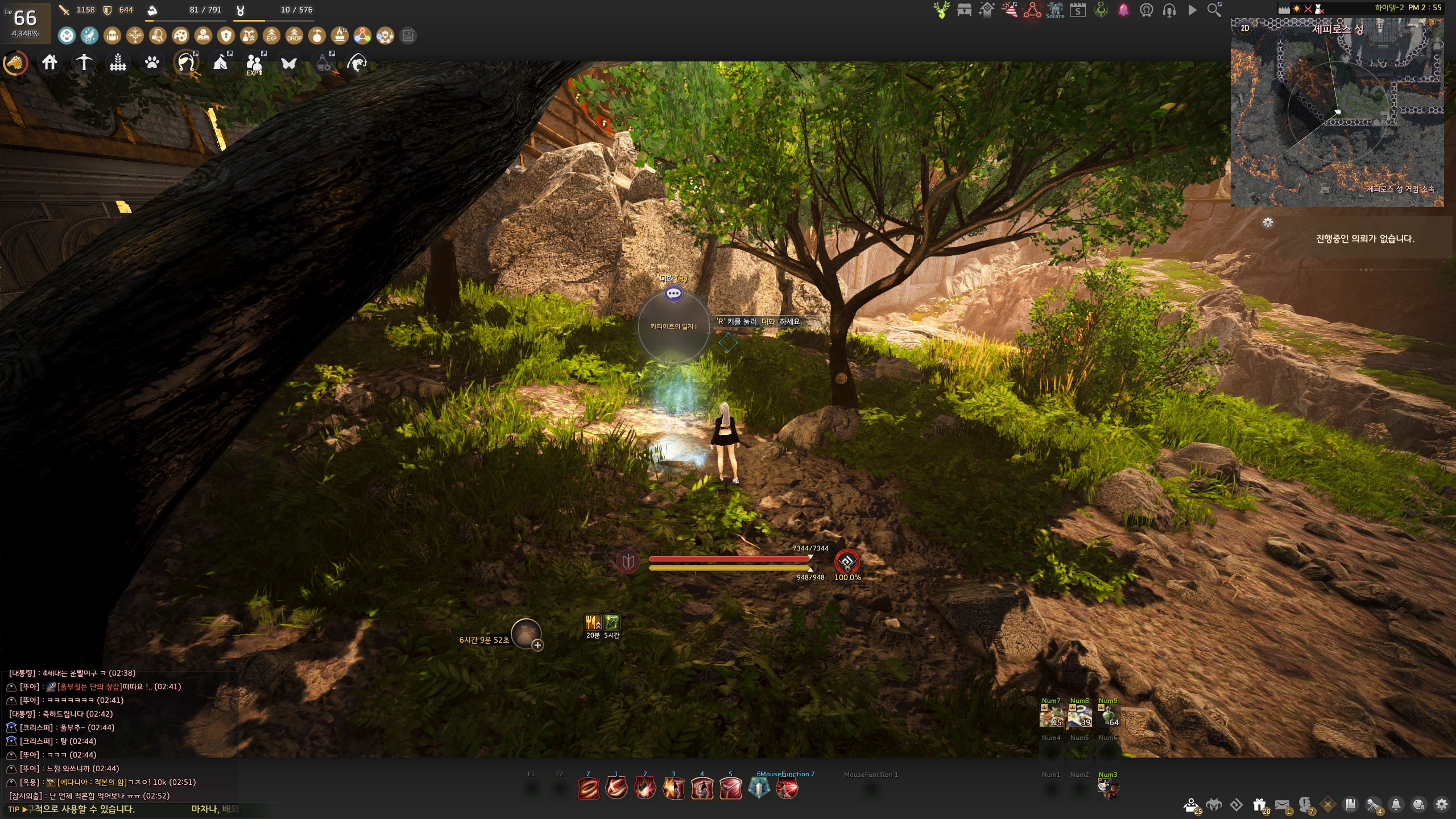This screenshot has width=1456, height=819.
Task: Activate skill in hotbar slot 3
Action: (673, 789)
